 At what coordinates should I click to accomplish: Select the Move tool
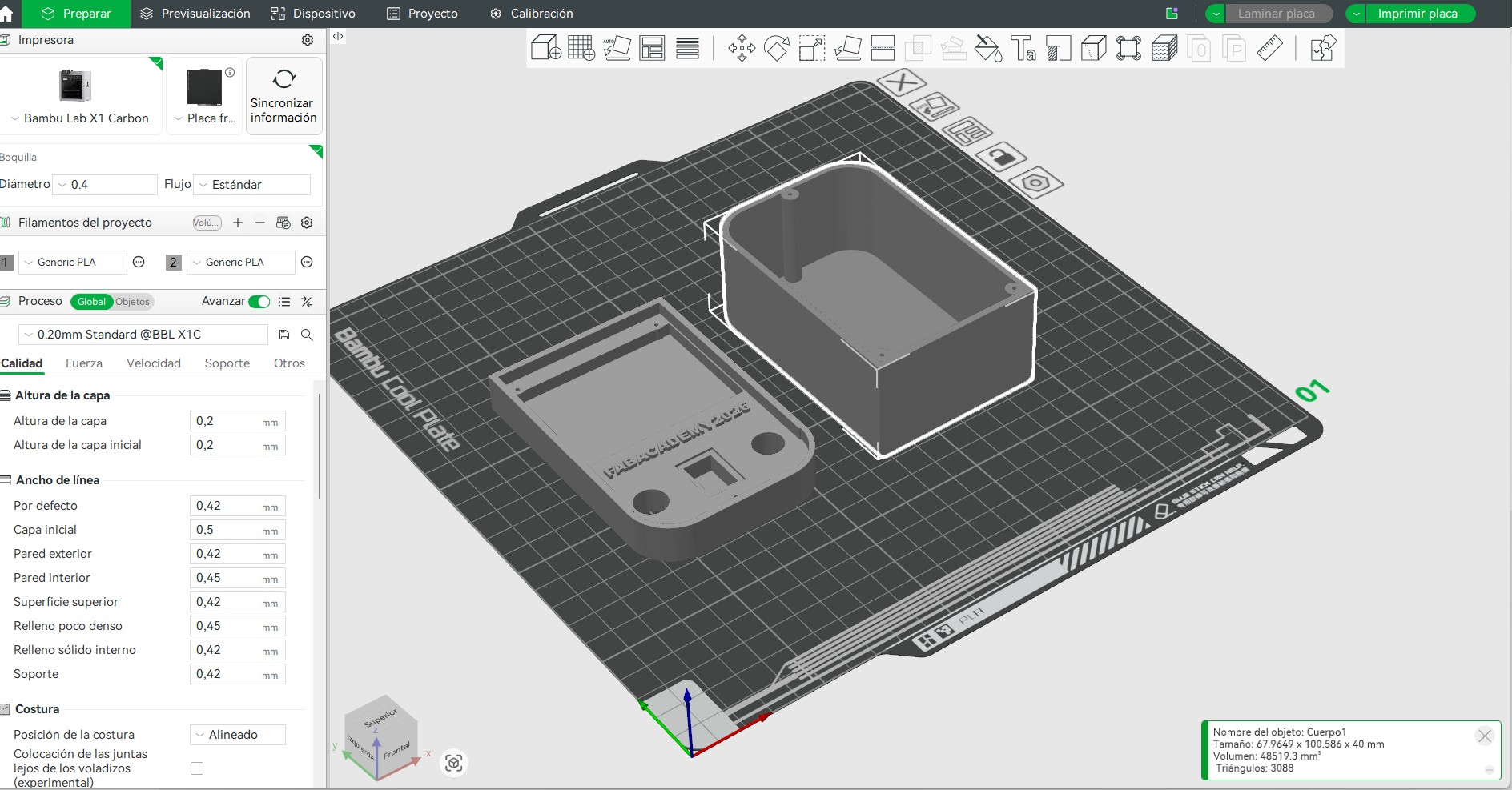(742, 48)
